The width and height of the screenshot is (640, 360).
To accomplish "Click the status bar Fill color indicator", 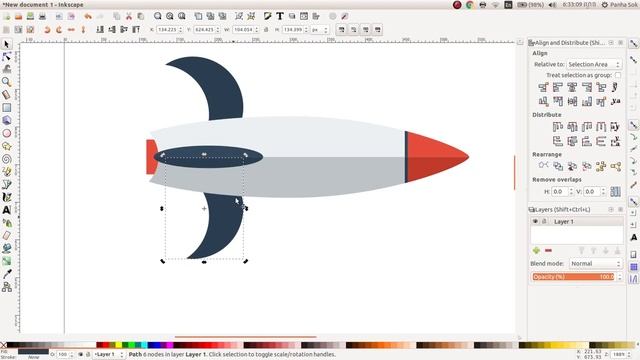I will [x=33, y=351].
